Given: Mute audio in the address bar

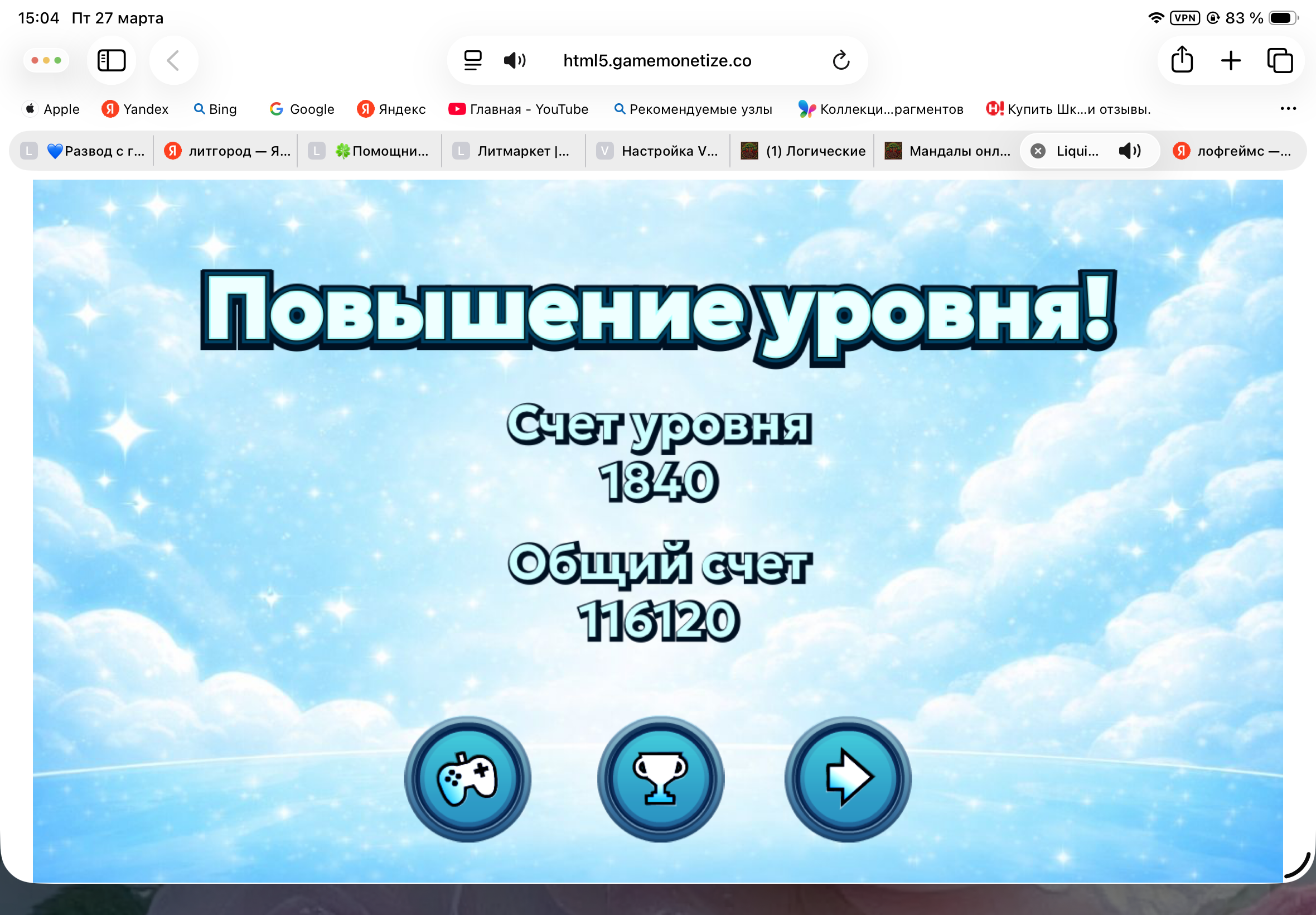Looking at the screenshot, I should pos(515,60).
